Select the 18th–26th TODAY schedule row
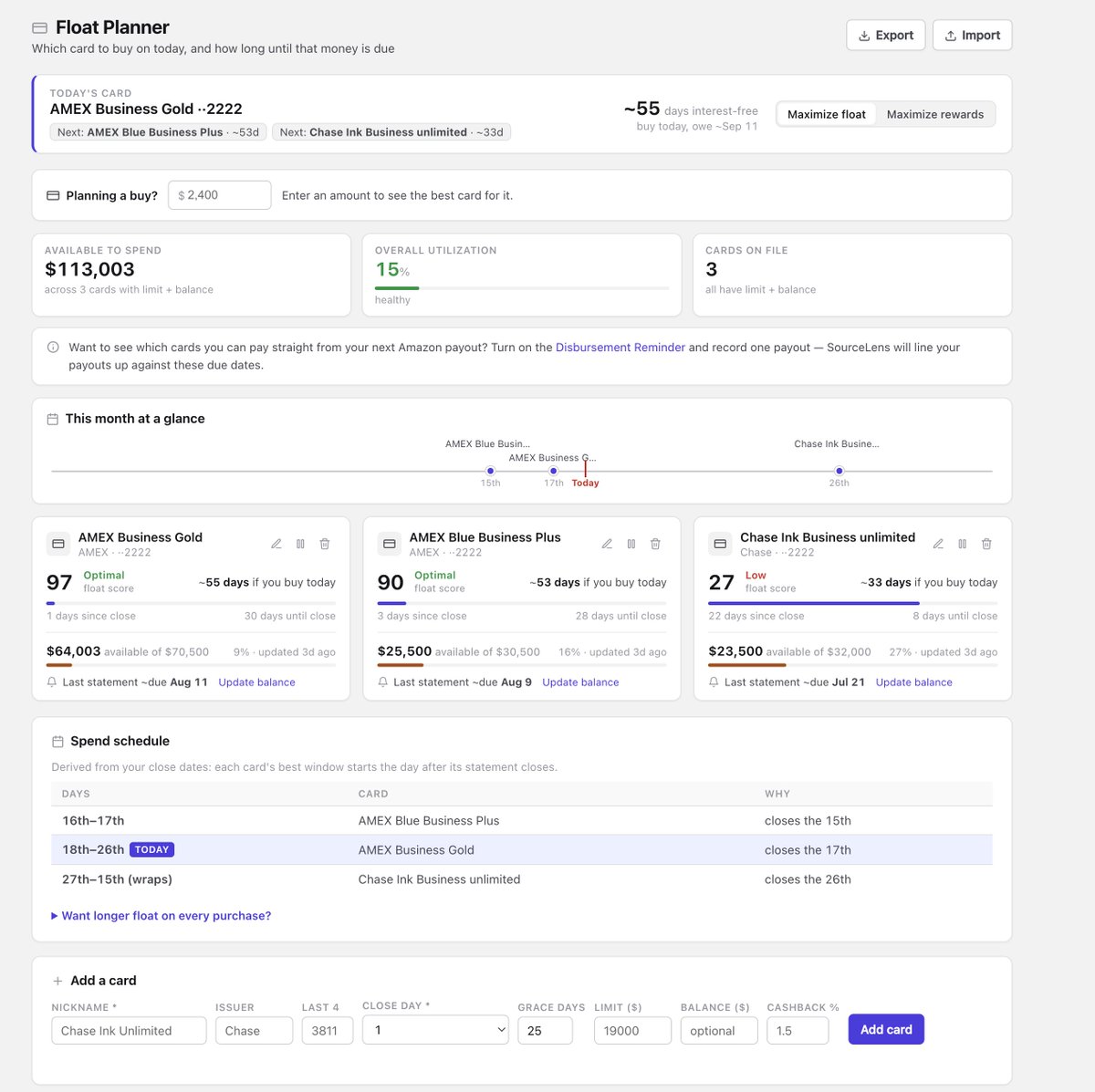 pos(522,850)
